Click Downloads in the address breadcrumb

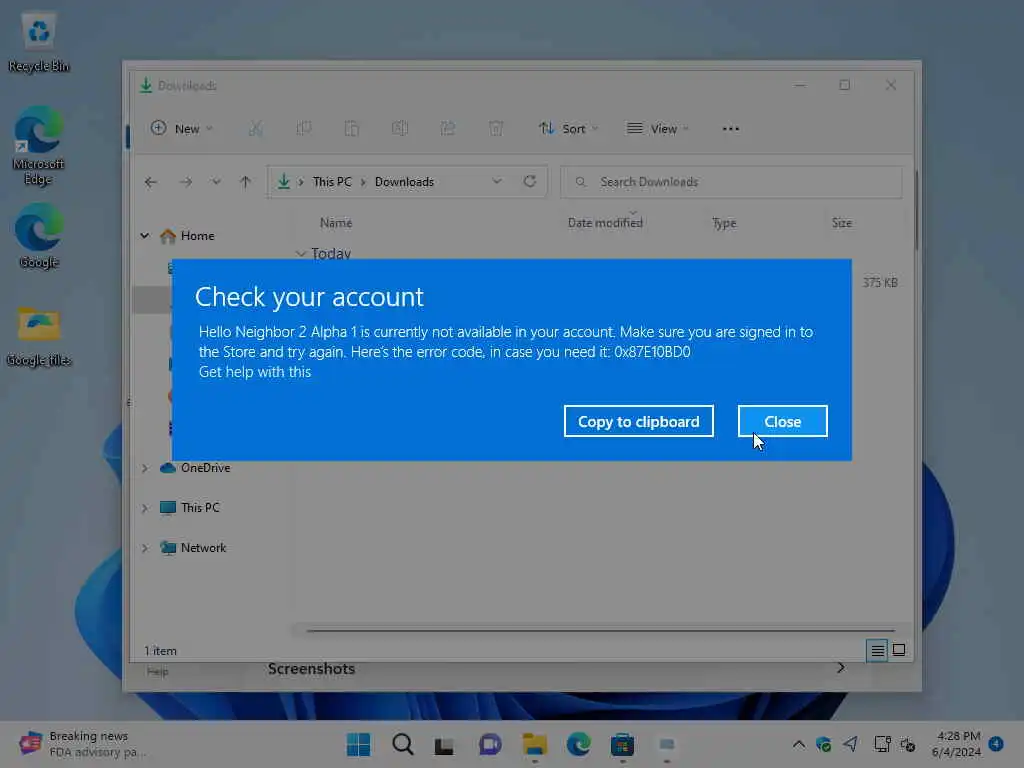coord(404,182)
